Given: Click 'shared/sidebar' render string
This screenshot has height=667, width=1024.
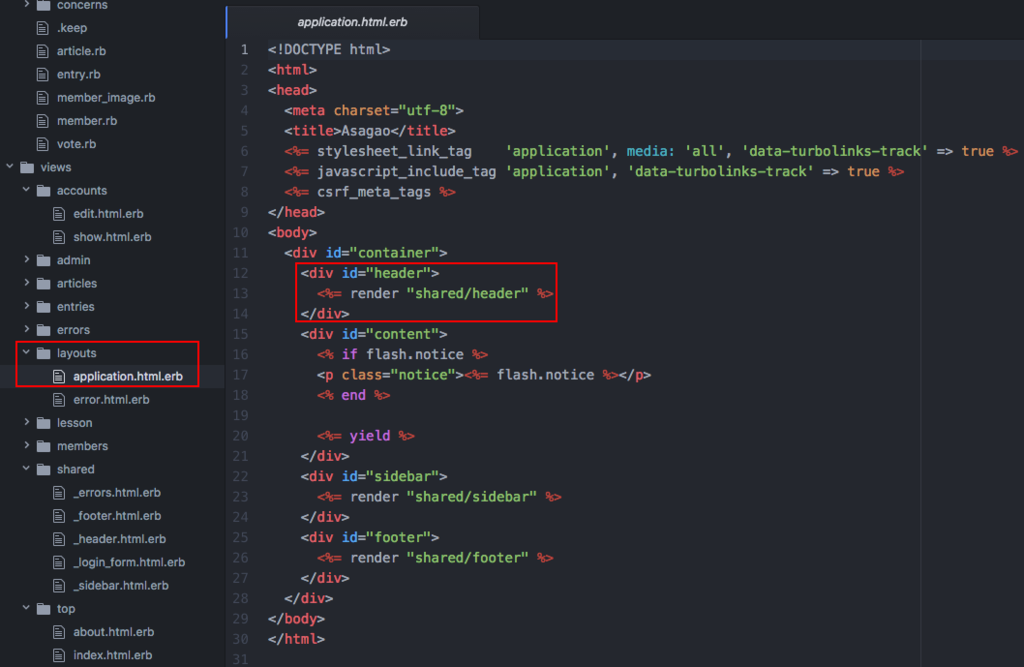Looking at the screenshot, I should coord(472,496).
